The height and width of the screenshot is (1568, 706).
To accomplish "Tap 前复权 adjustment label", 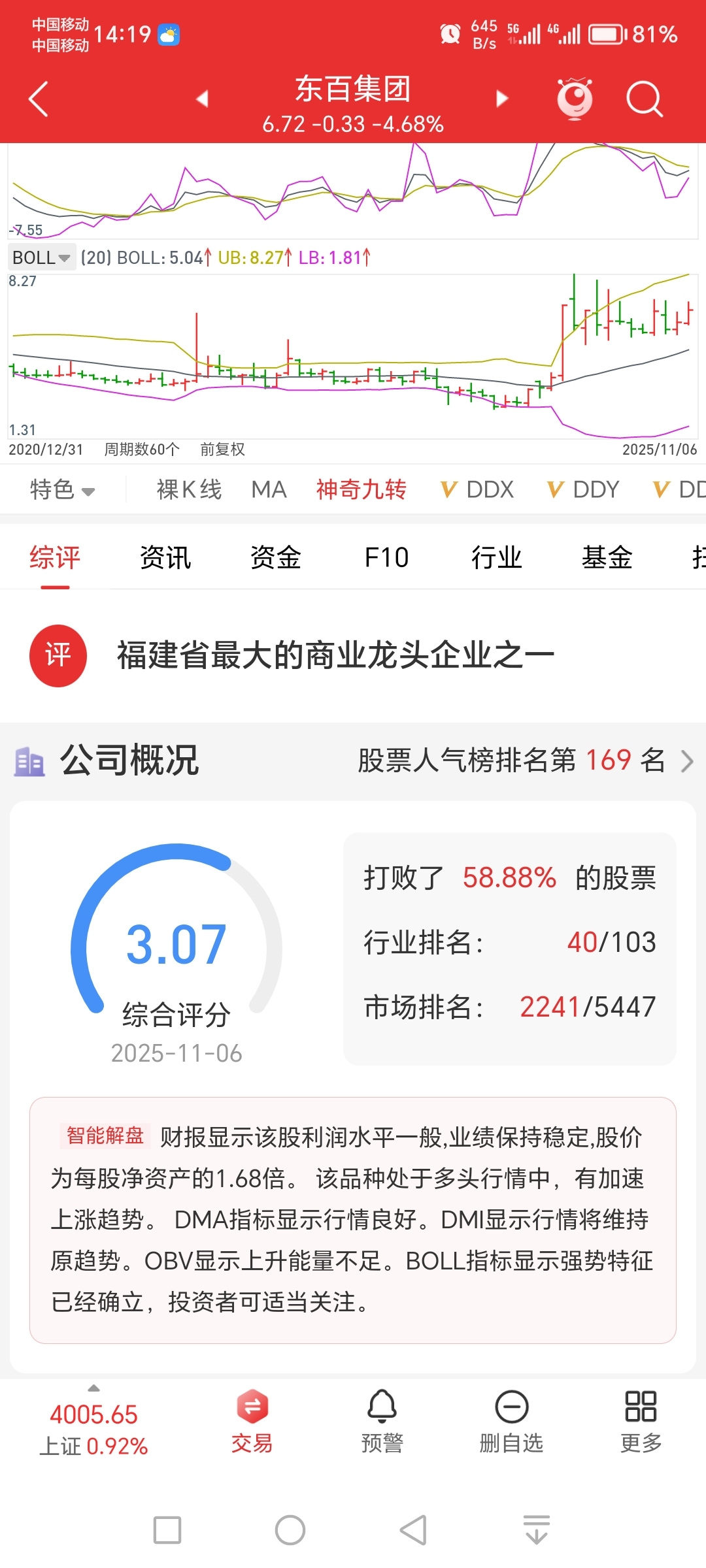I will (222, 449).
